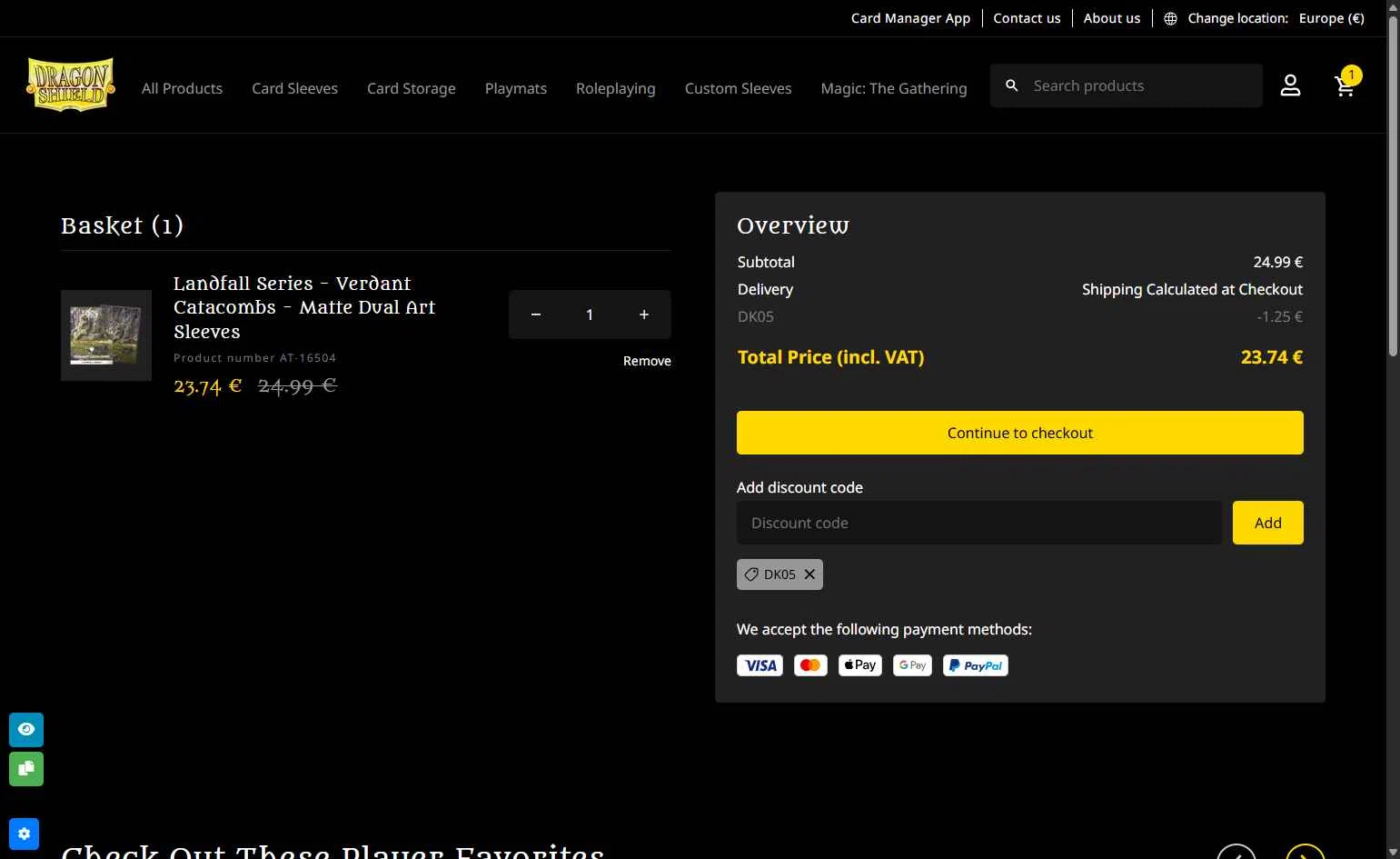The height and width of the screenshot is (859, 1400).
Task: Open Landfall Series Verdant Catacombs product title
Action: point(304,307)
